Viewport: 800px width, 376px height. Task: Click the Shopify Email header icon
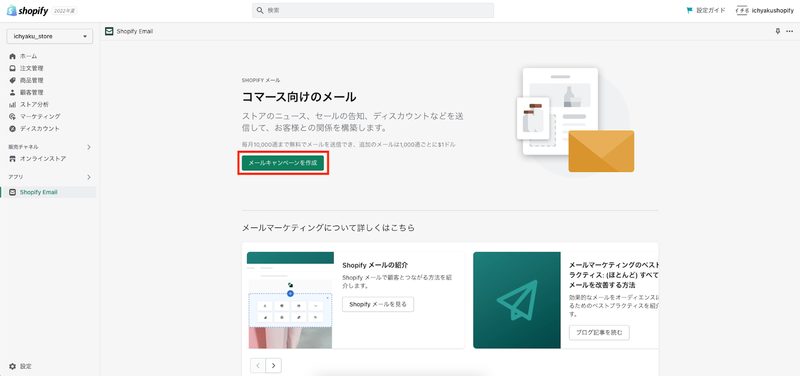109,31
